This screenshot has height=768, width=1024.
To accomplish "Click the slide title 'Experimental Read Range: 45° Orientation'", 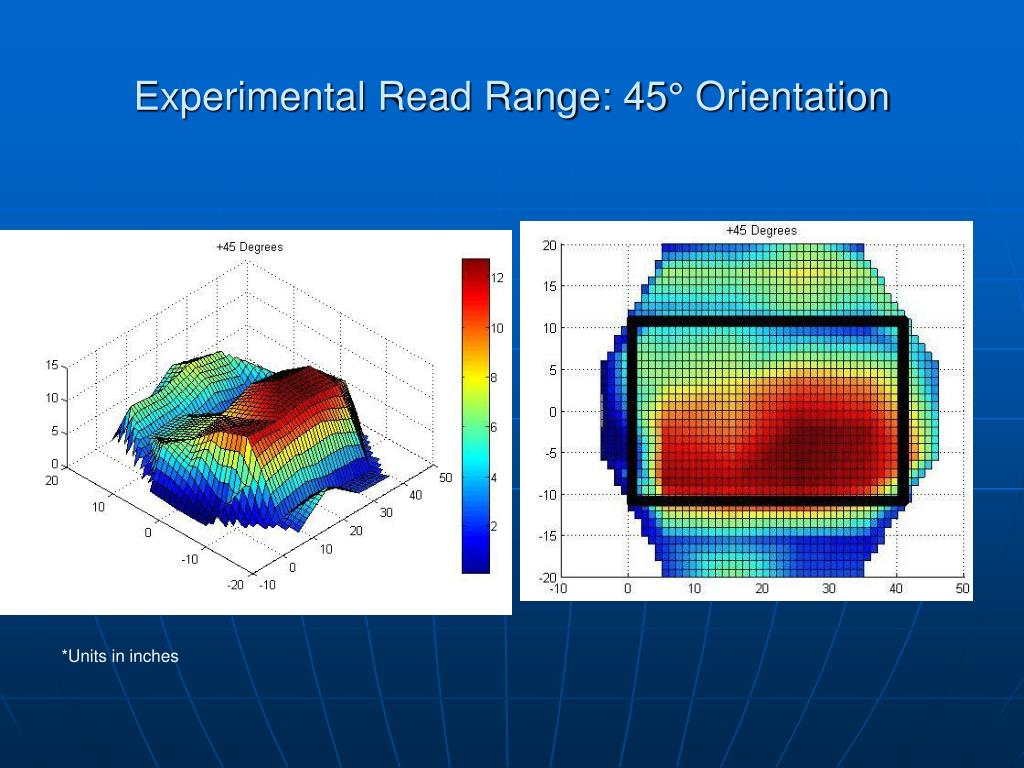I will (x=512, y=97).
